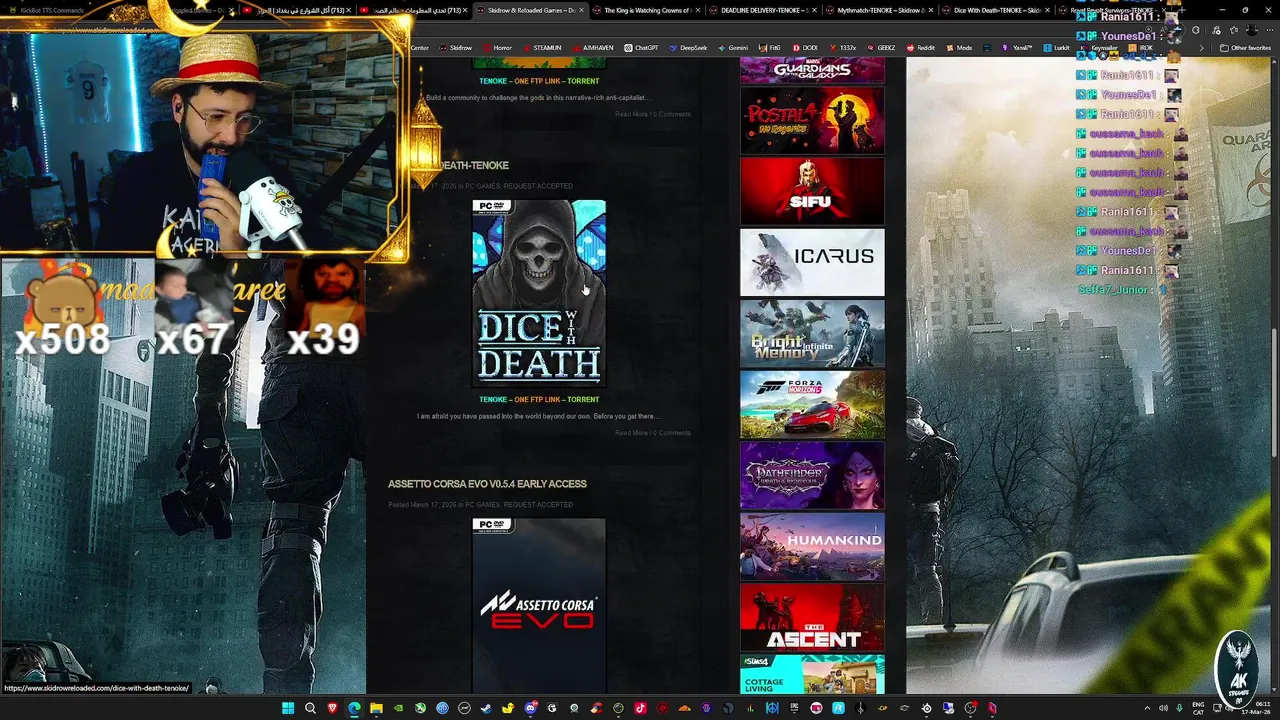The image size is (1280, 720).
Task: Open Pathfinder Wrath of the Righteous banner
Action: tap(812, 476)
